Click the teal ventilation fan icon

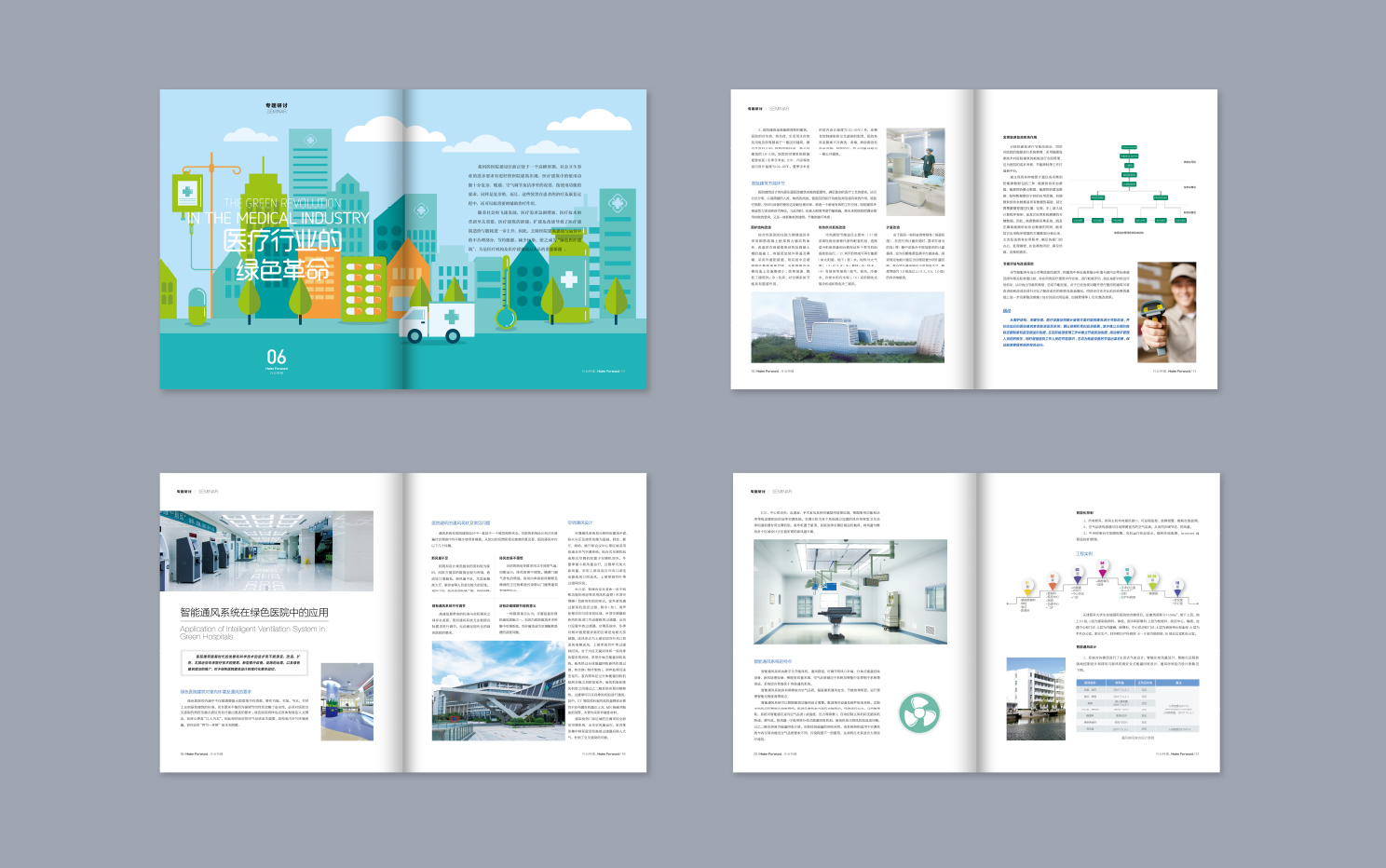918,712
